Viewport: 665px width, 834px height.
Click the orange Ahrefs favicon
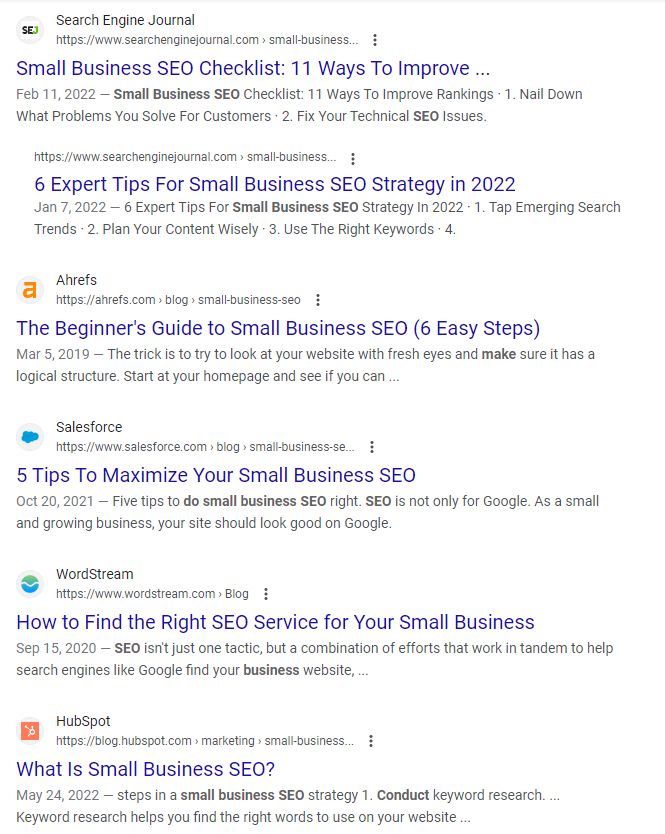[x=30, y=290]
